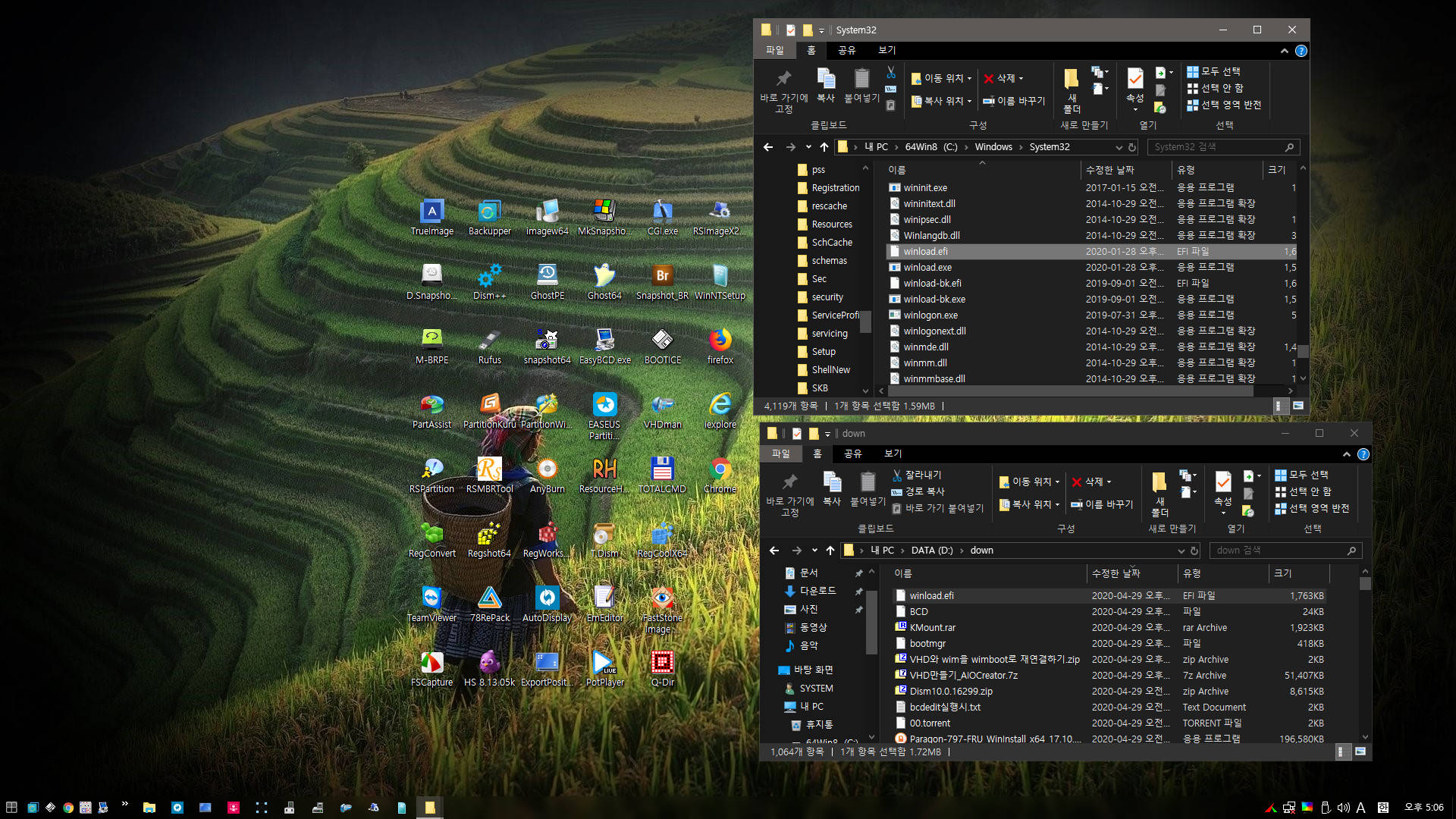Click Cut in down window ribbon
The image size is (1456, 819).
point(916,475)
